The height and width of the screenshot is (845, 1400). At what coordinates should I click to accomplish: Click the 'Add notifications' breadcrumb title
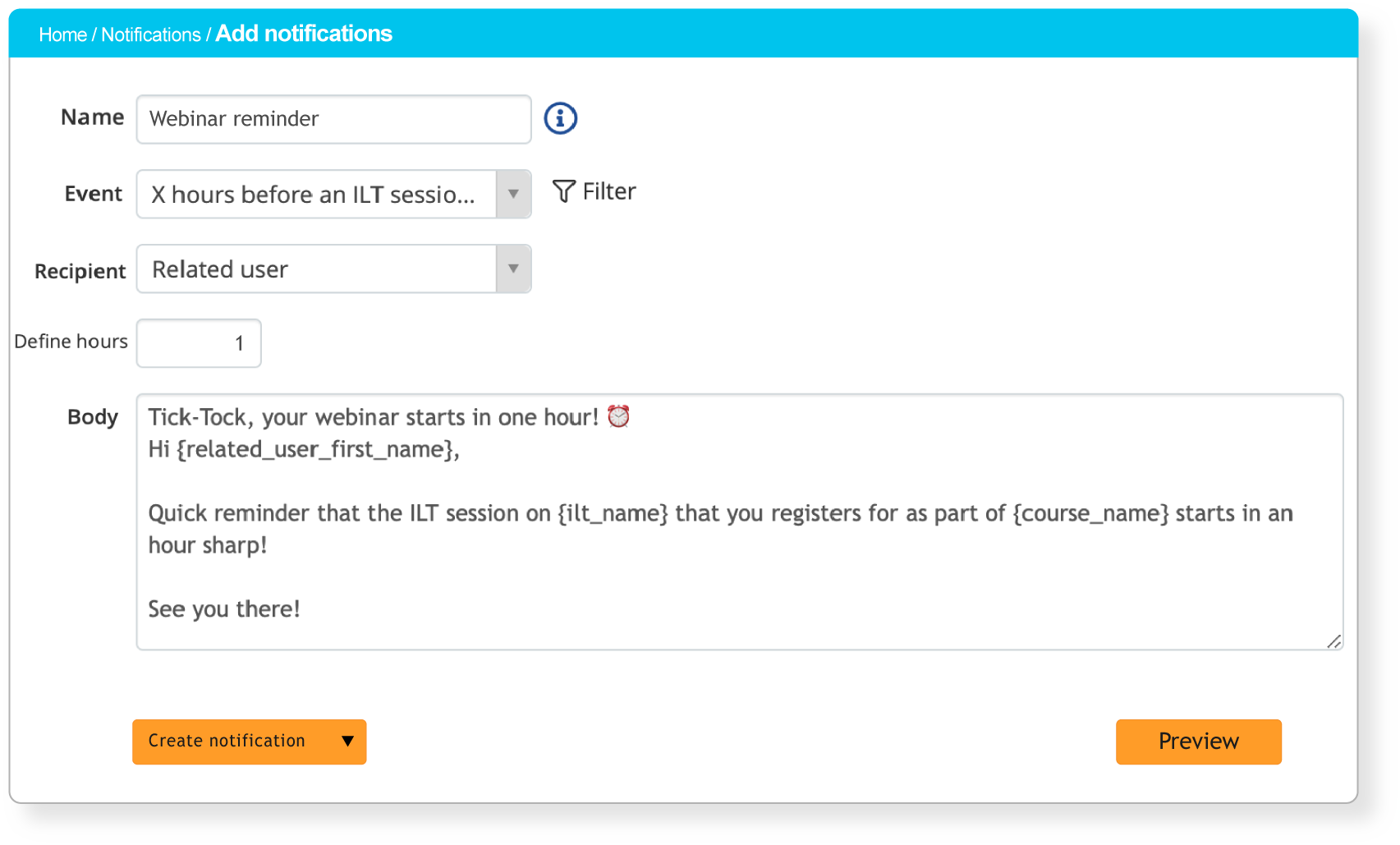click(303, 34)
